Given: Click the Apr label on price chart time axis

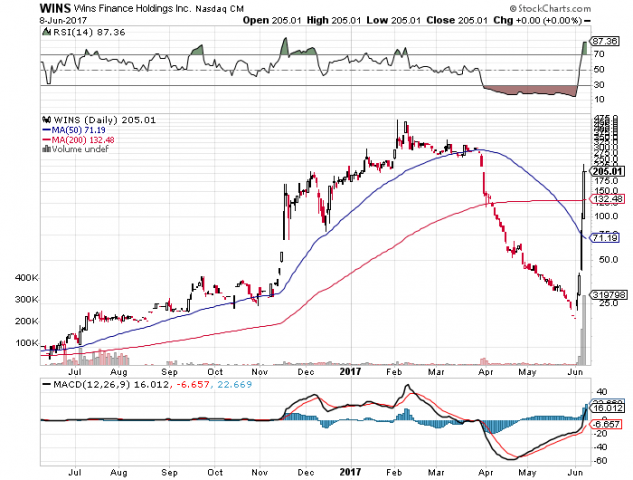Looking at the screenshot, I should click(x=485, y=372).
